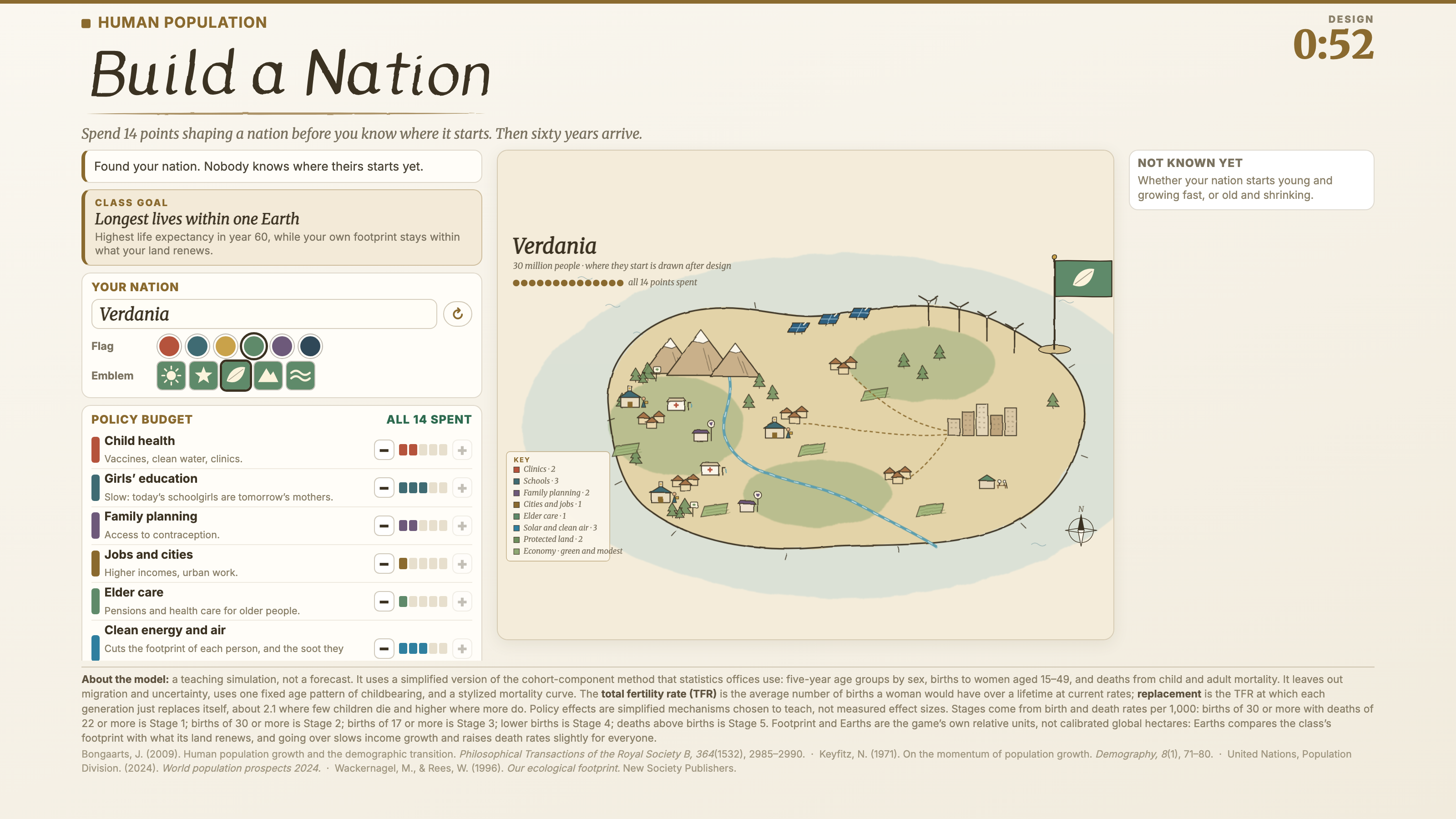Increase Child health points
Viewport: 1456px width, 819px height.
click(462, 450)
